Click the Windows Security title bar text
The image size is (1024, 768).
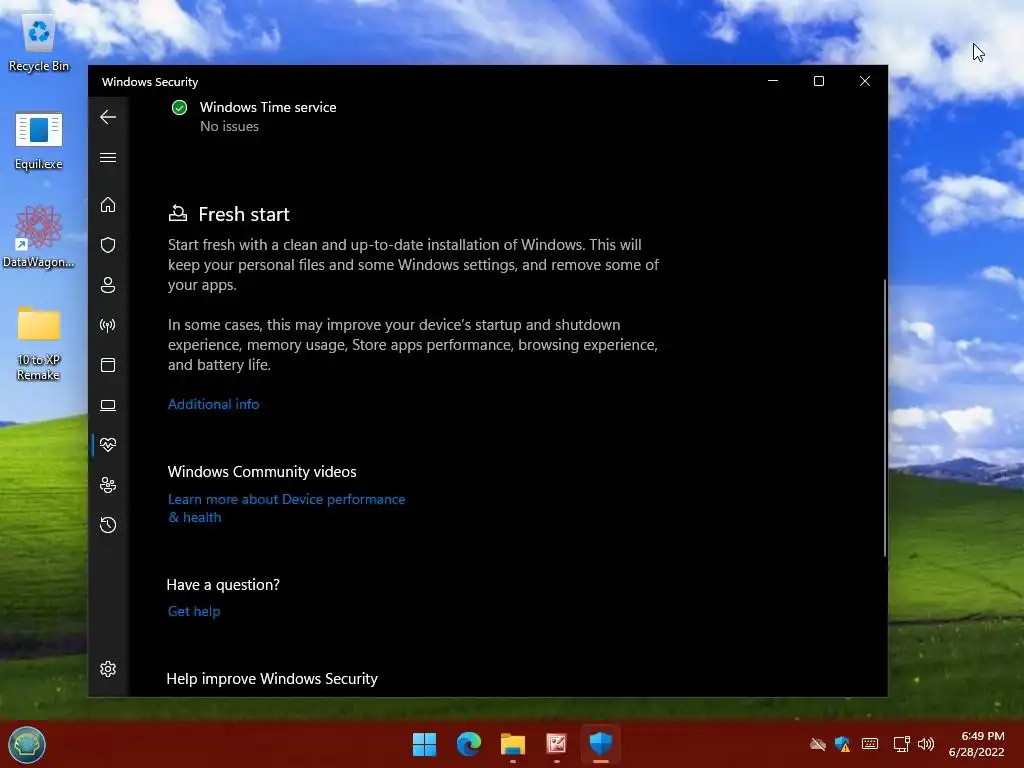click(x=150, y=82)
